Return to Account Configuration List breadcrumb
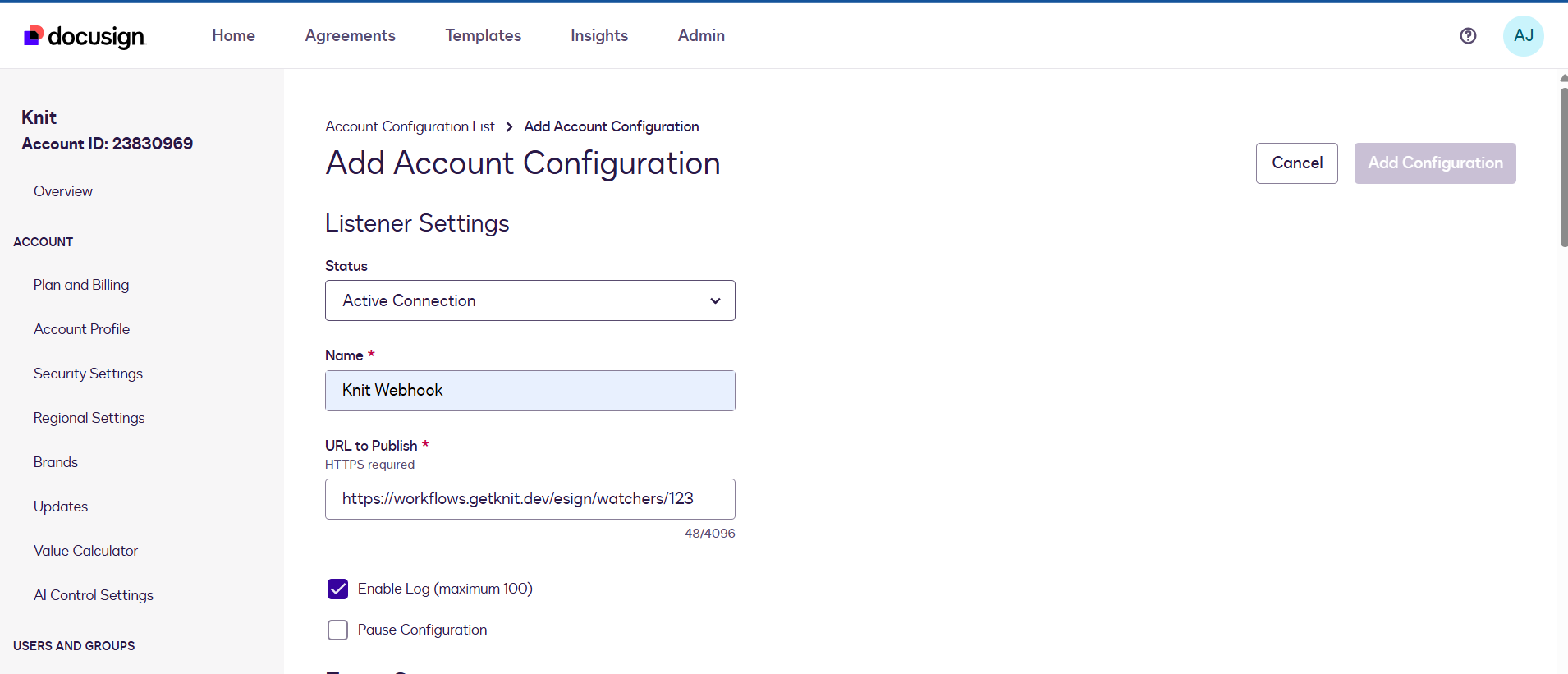 410,126
